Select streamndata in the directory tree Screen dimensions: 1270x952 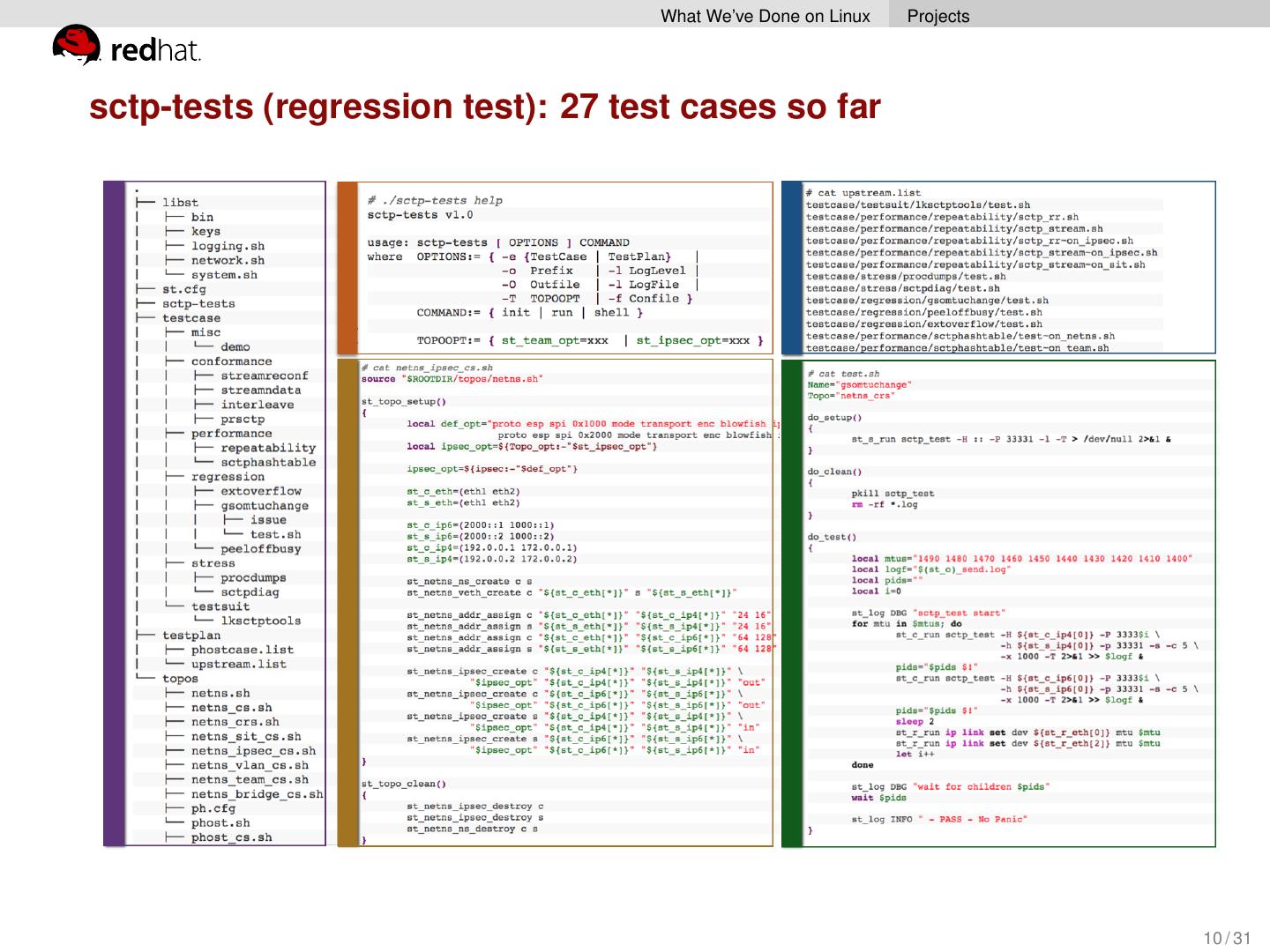click(x=260, y=390)
